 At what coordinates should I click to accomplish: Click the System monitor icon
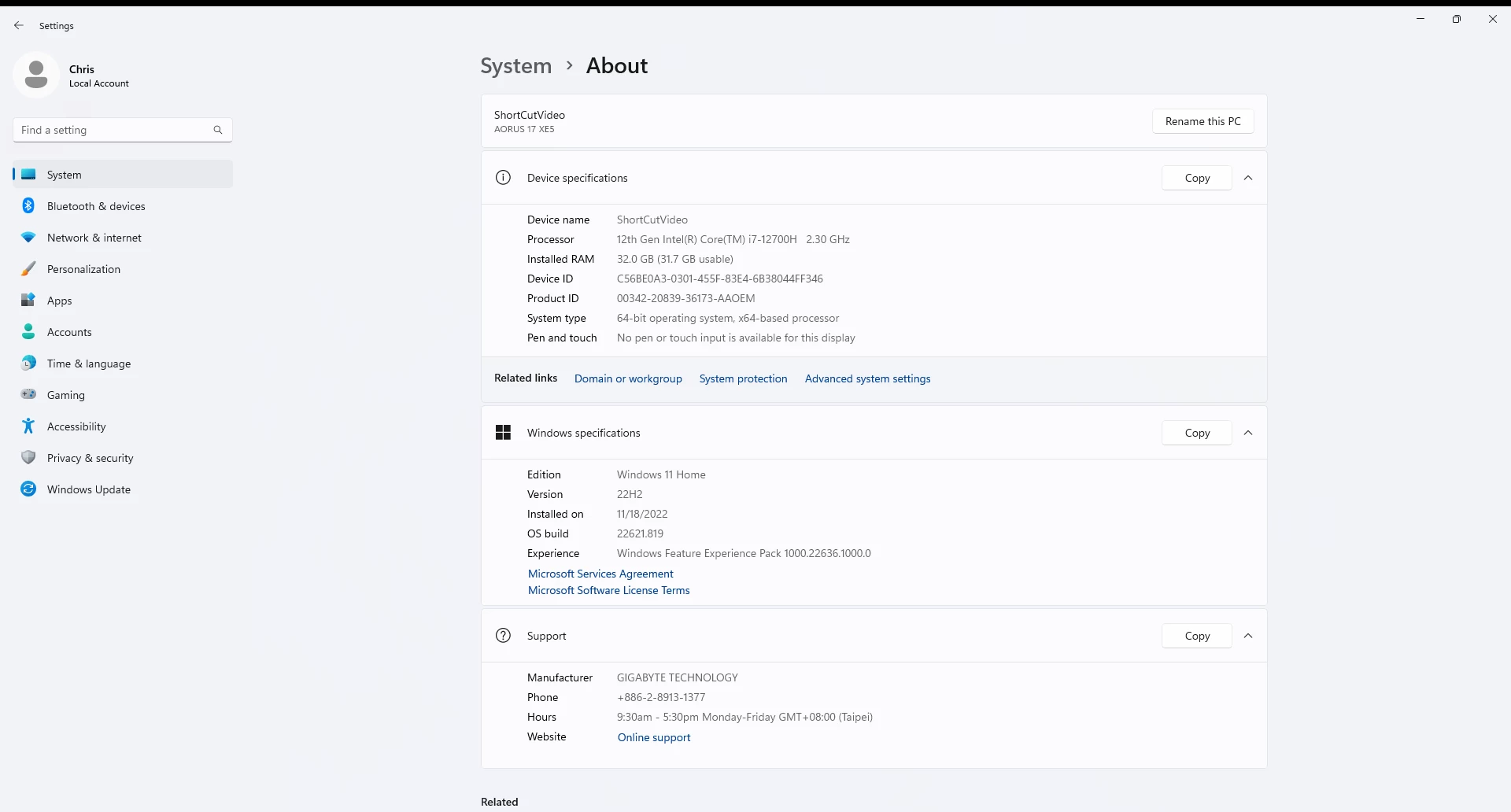28,175
